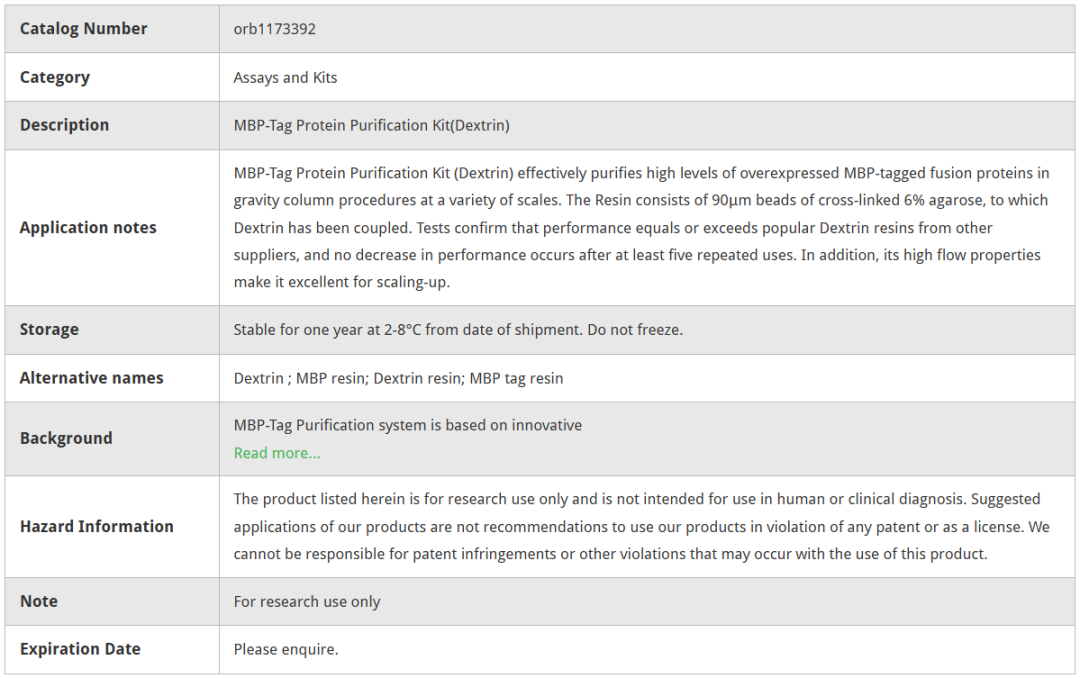The image size is (1080, 678).
Task: Click the "Category" row label
Action: 55,77
